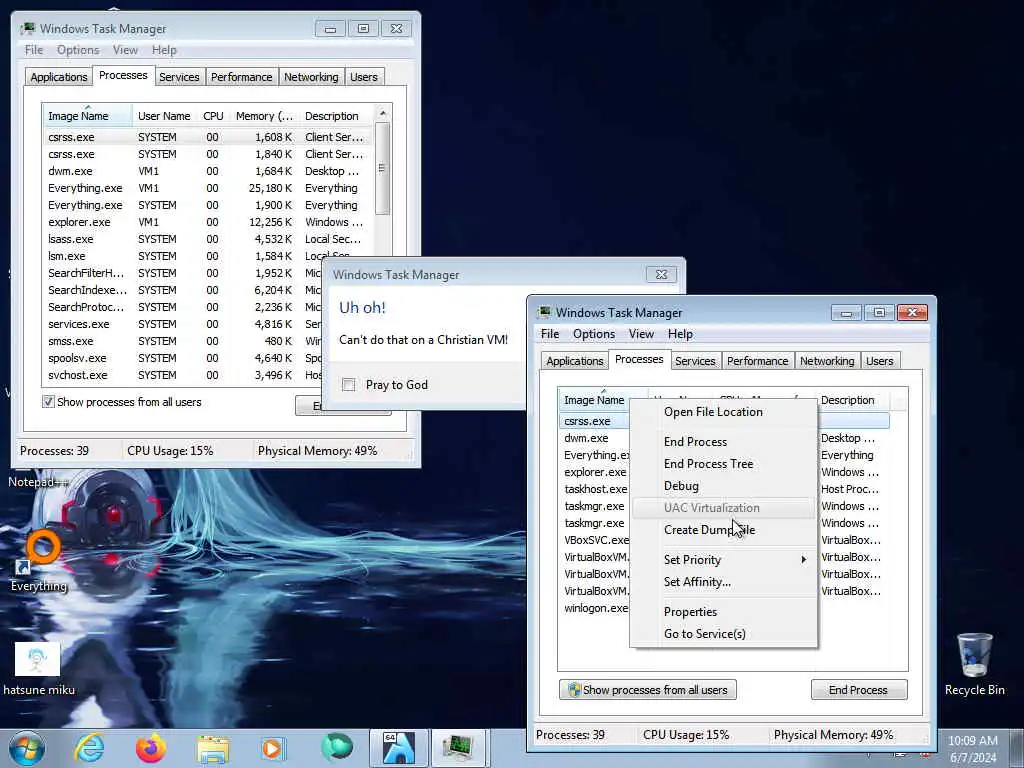Image resolution: width=1024 pixels, height=768 pixels.
Task: Switch to Applications tab in front window
Action: 575,361
